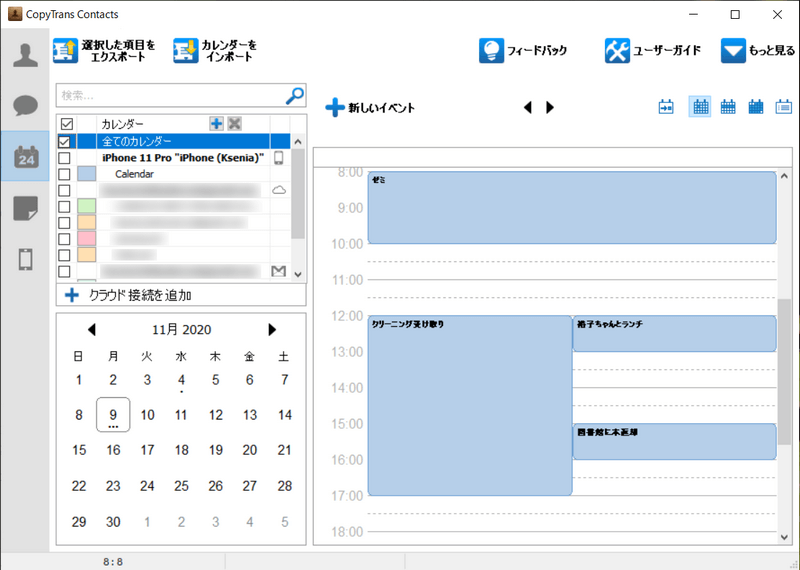Open the User Guide (ユーザーガイド)
Image resolution: width=800 pixels, height=570 pixels.
[653, 51]
